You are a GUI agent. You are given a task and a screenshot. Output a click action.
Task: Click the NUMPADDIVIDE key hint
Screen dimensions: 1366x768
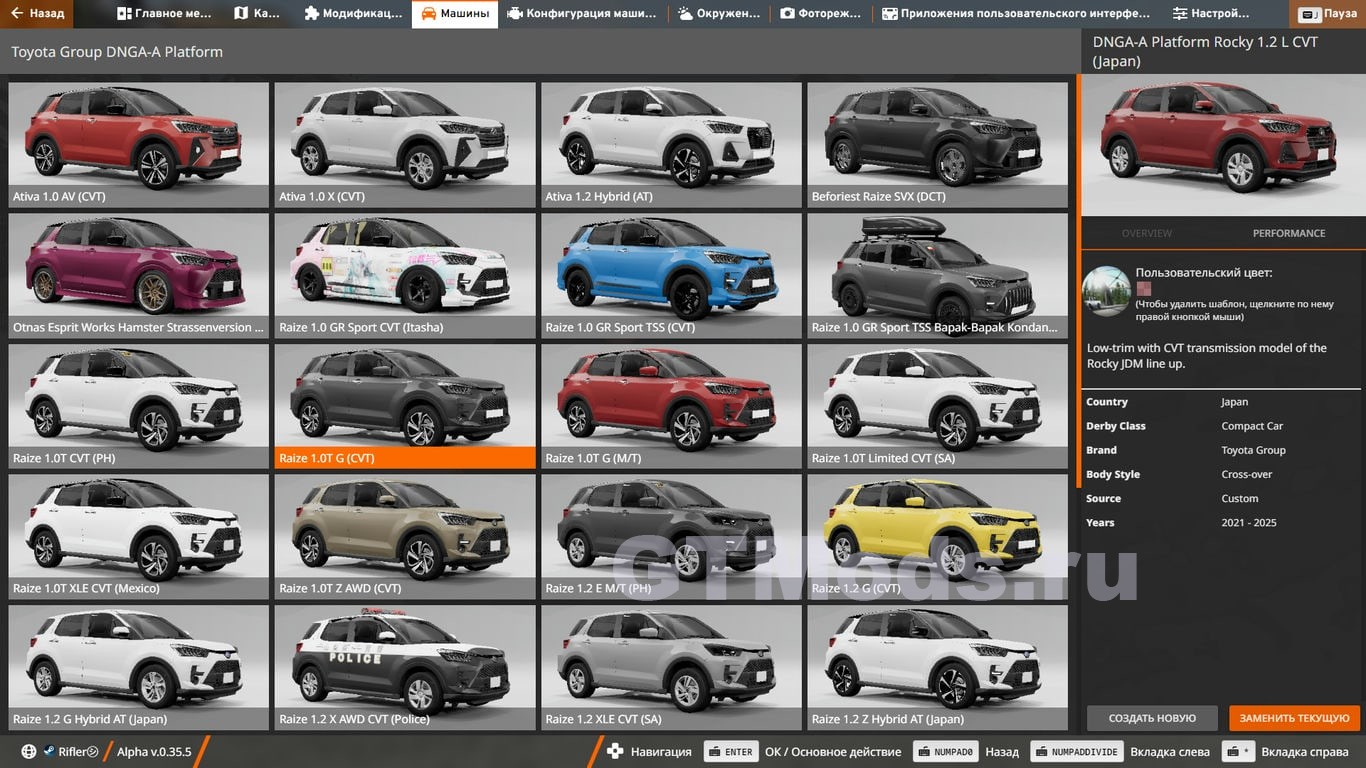point(1077,752)
